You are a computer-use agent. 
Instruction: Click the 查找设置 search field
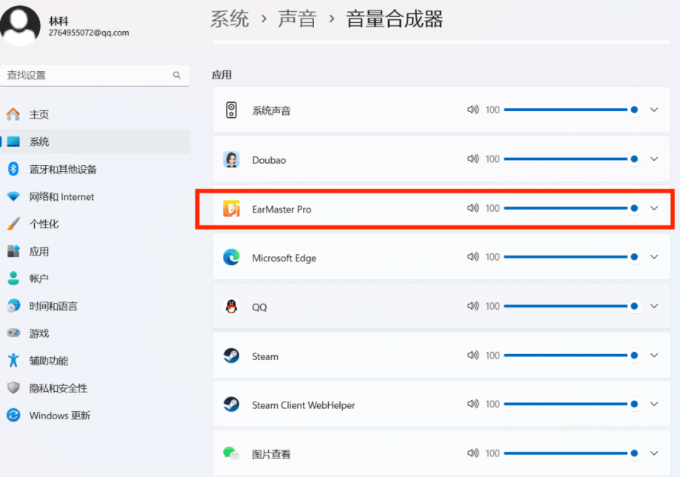tap(95, 75)
